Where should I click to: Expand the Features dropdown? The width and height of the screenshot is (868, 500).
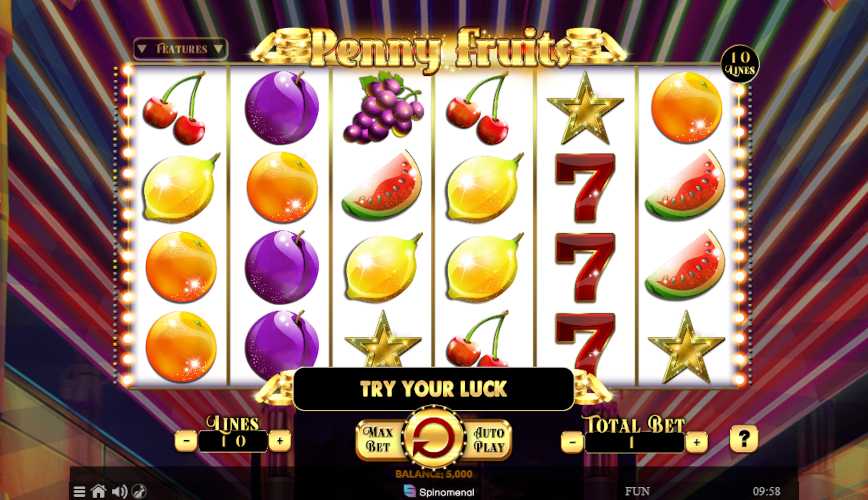[x=180, y=49]
